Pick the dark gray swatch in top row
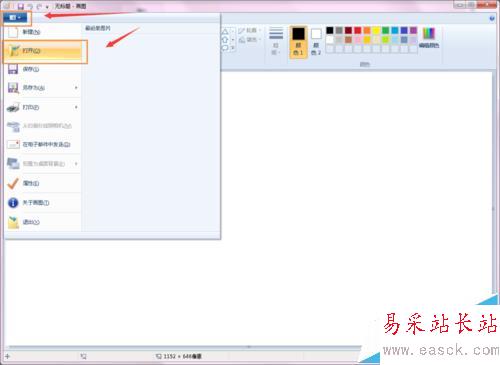This screenshot has height=365, width=500. point(339,31)
